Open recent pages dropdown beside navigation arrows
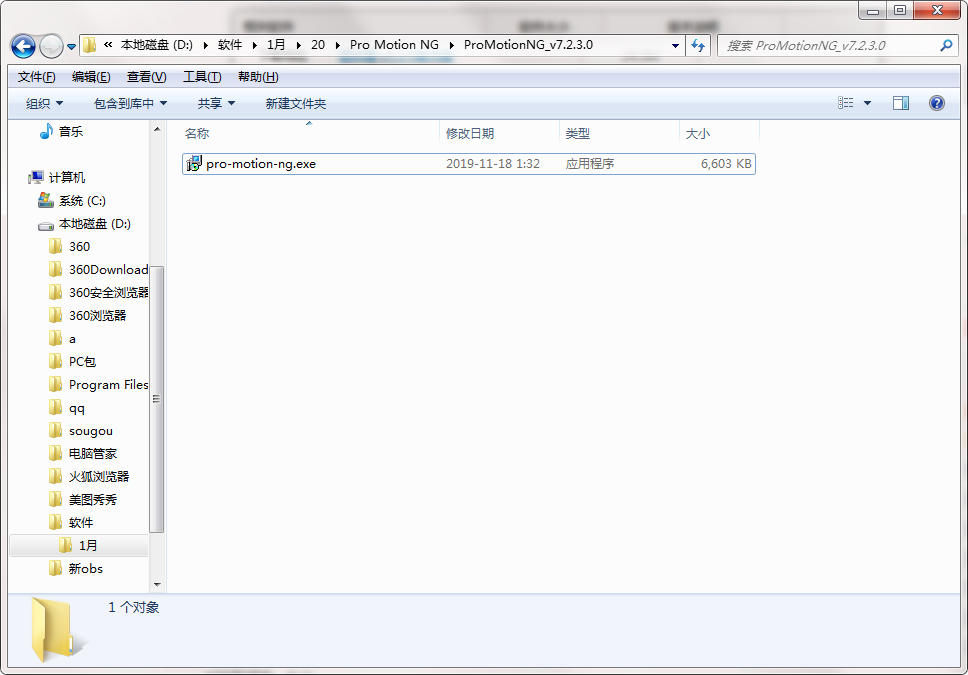The height and width of the screenshot is (675, 968). click(x=72, y=47)
